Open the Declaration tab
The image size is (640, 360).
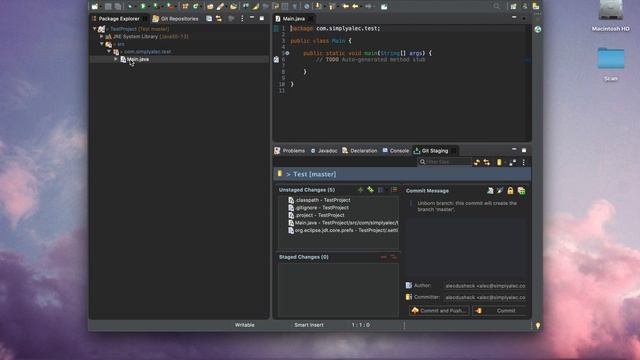(360, 151)
